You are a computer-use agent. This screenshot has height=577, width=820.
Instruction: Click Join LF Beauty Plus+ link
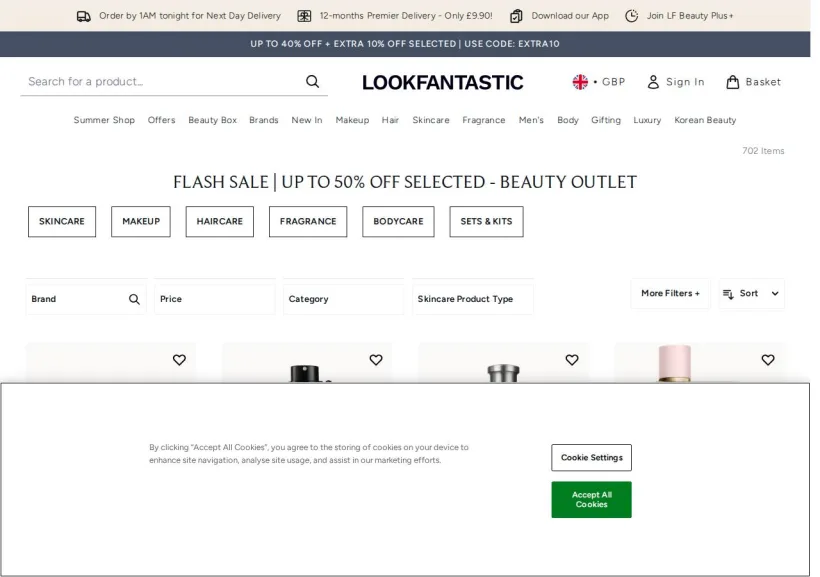pos(690,16)
